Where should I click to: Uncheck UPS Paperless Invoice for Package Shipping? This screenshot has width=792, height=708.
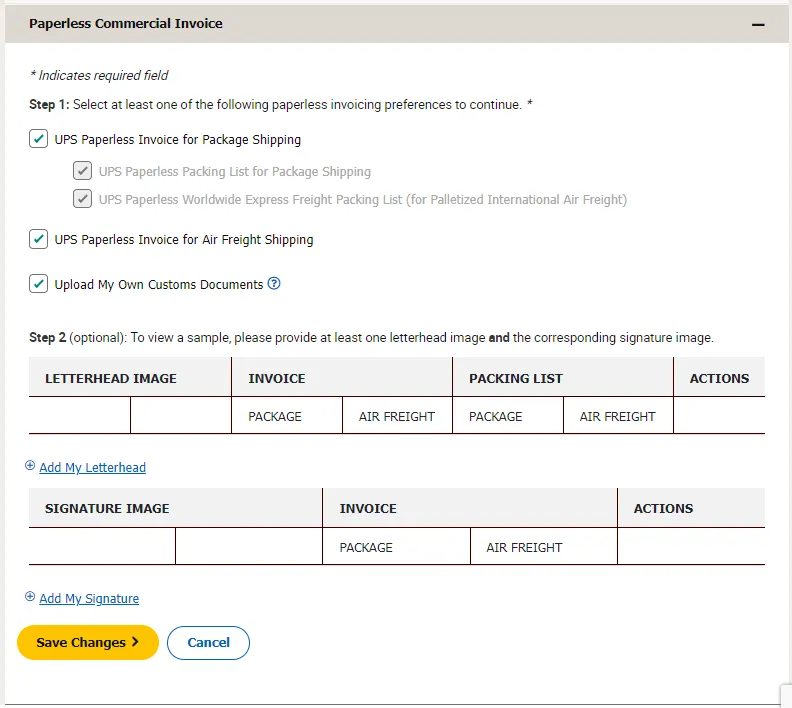(39, 139)
